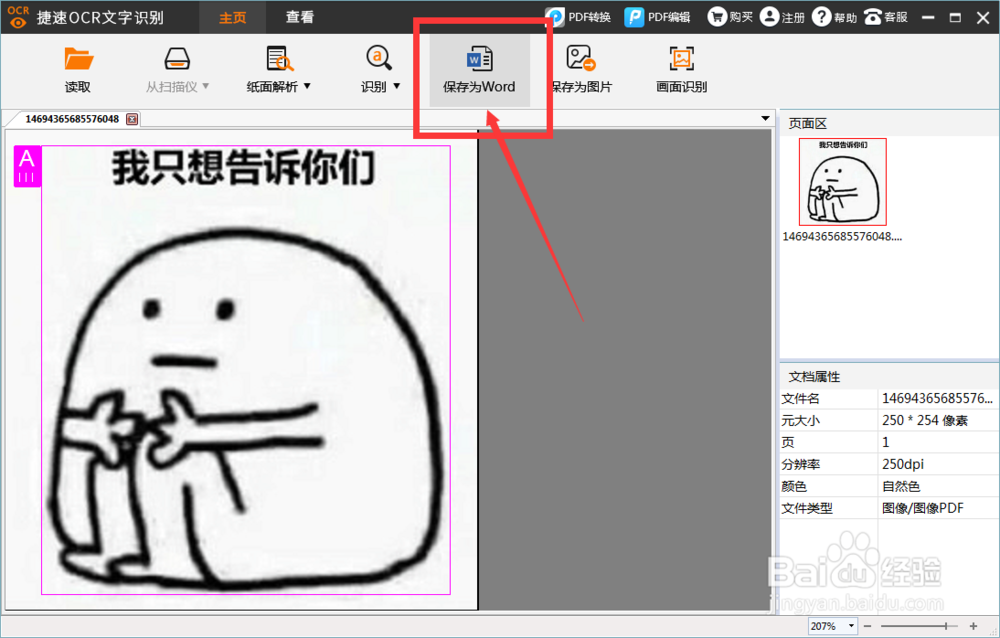Open the 读取 folder icon
The height and width of the screenshot is (638, 1000).
point(78,59)
